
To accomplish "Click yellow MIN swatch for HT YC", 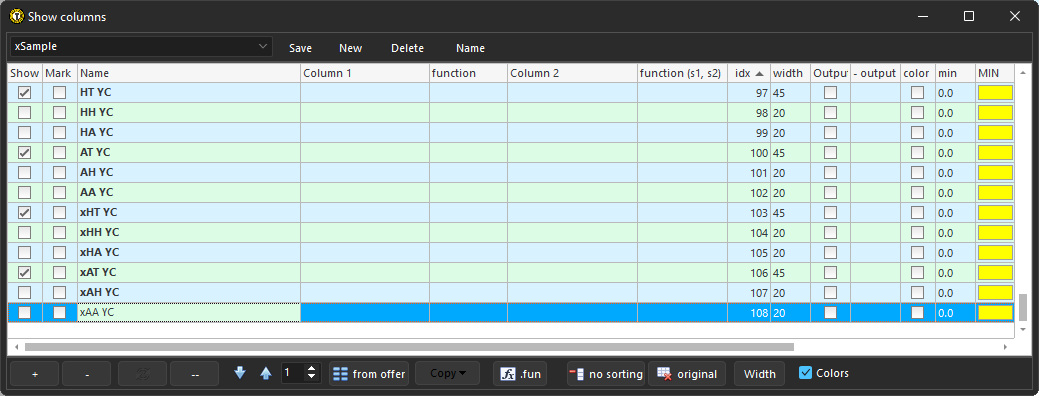I will [x=995, y=93].
